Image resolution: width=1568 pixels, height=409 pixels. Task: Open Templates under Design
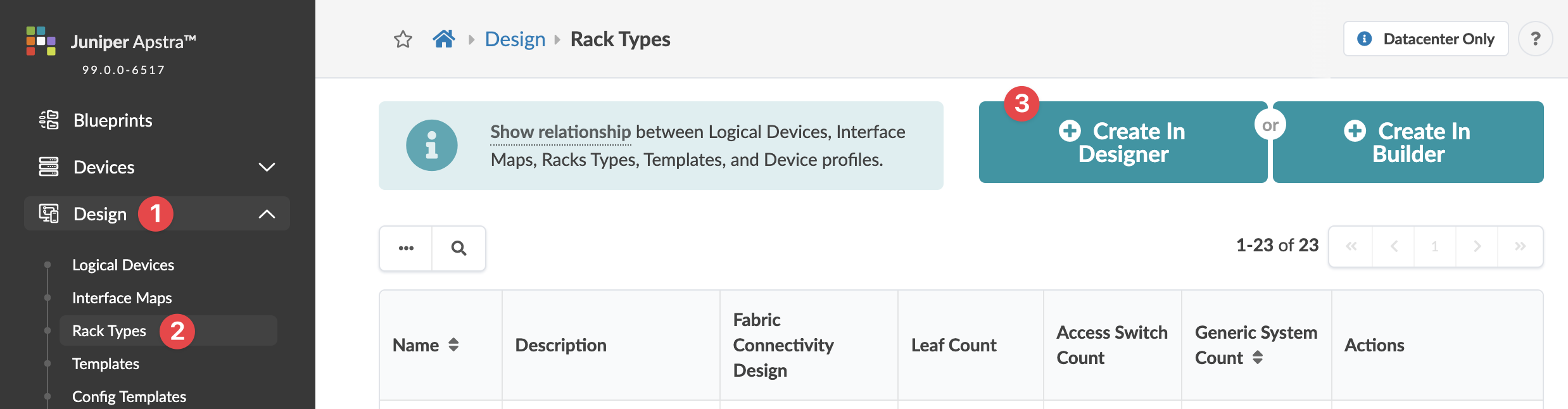click(105, 363)
